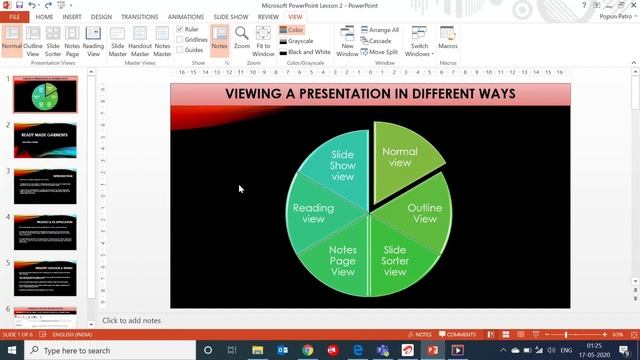Screen dimensions: 640x360
Task: Open the Zoom dialog from ribbon
Action: coord(242,38)
